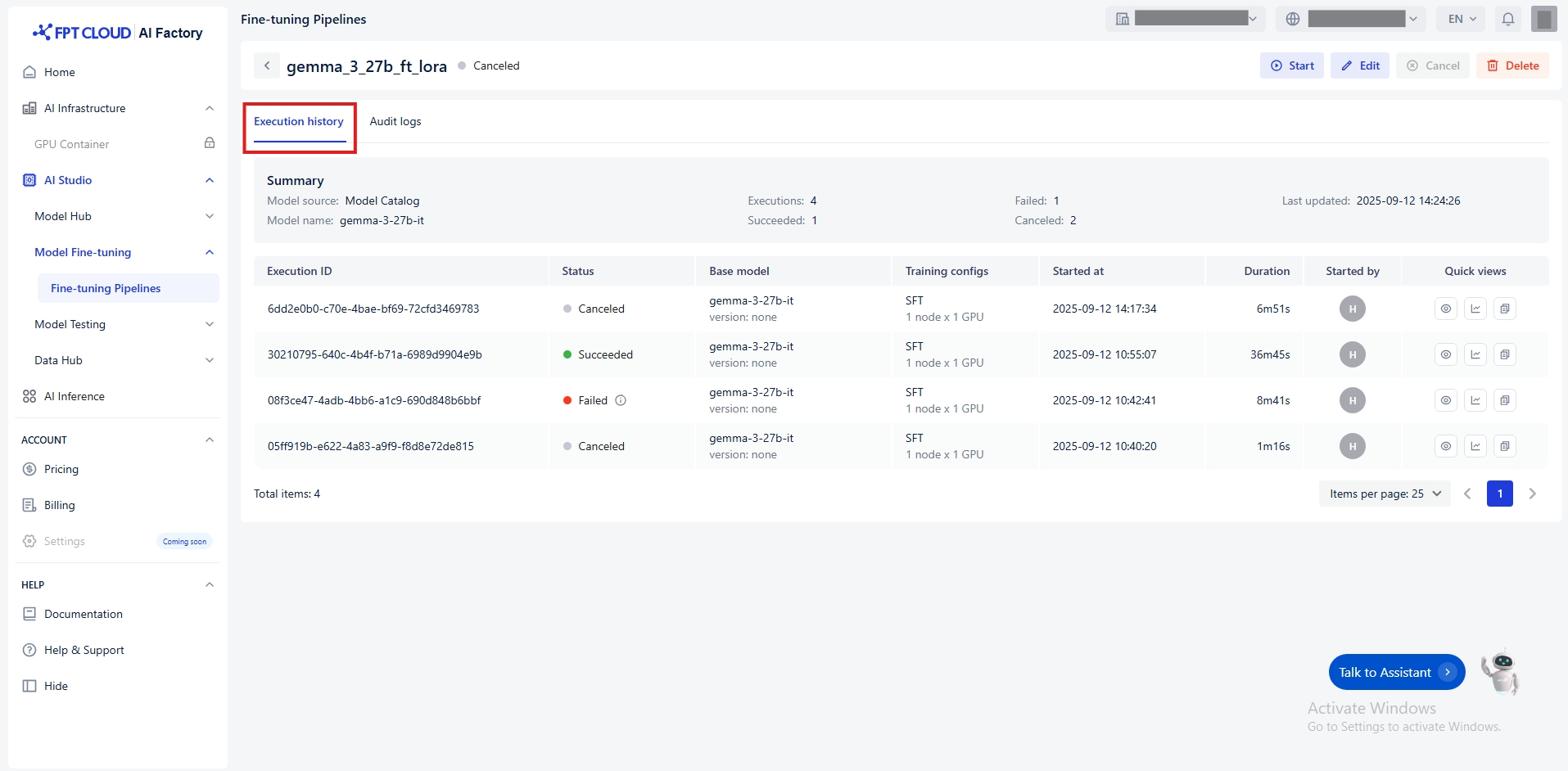Click the metrics chart icon in first row

pos(1475,309)
